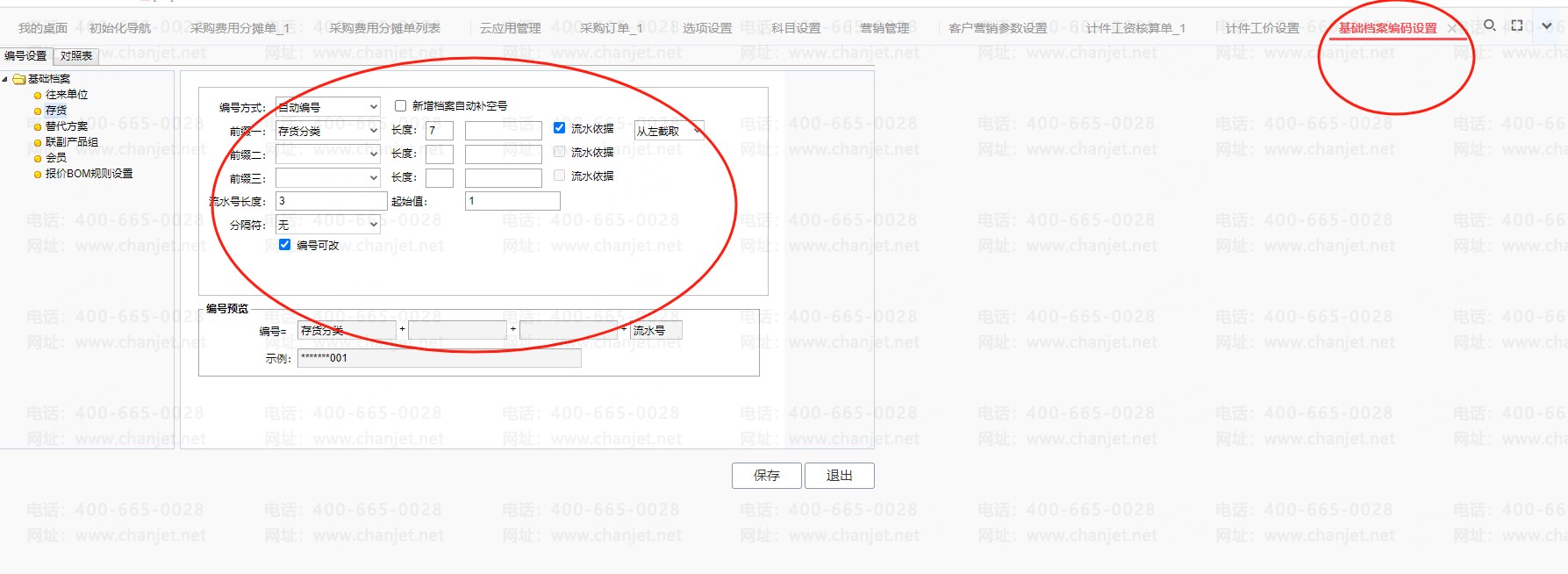Screen dimensions: 1568x574
Task: Toggle 新增档案自动补空号 checkbox
Action: [400, 106]
